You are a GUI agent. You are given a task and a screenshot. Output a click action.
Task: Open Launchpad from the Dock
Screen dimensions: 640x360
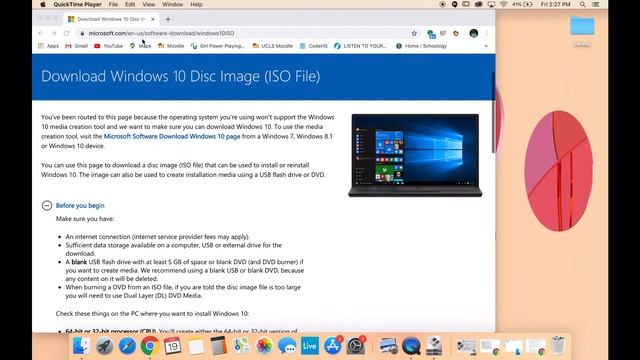(104, 346)
